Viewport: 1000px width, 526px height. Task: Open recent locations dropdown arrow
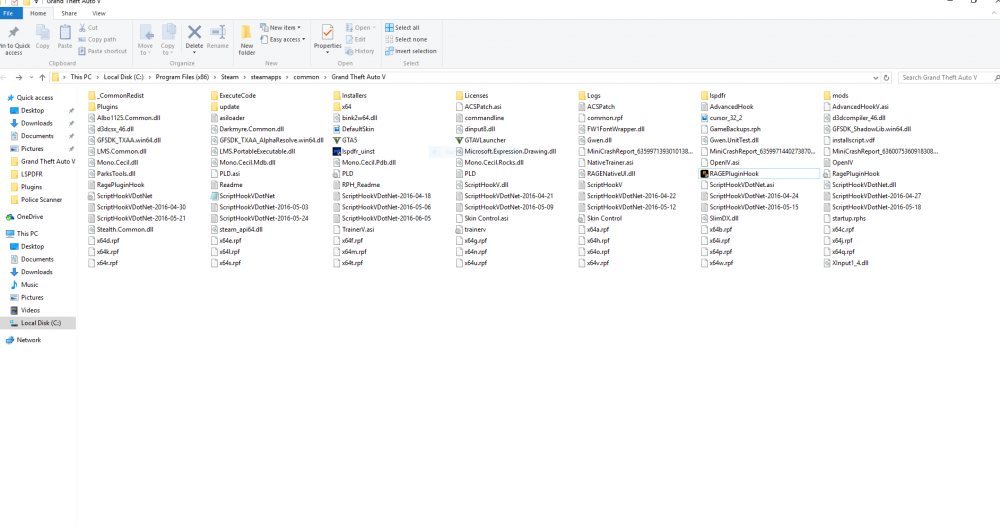[x=31, y=77]
